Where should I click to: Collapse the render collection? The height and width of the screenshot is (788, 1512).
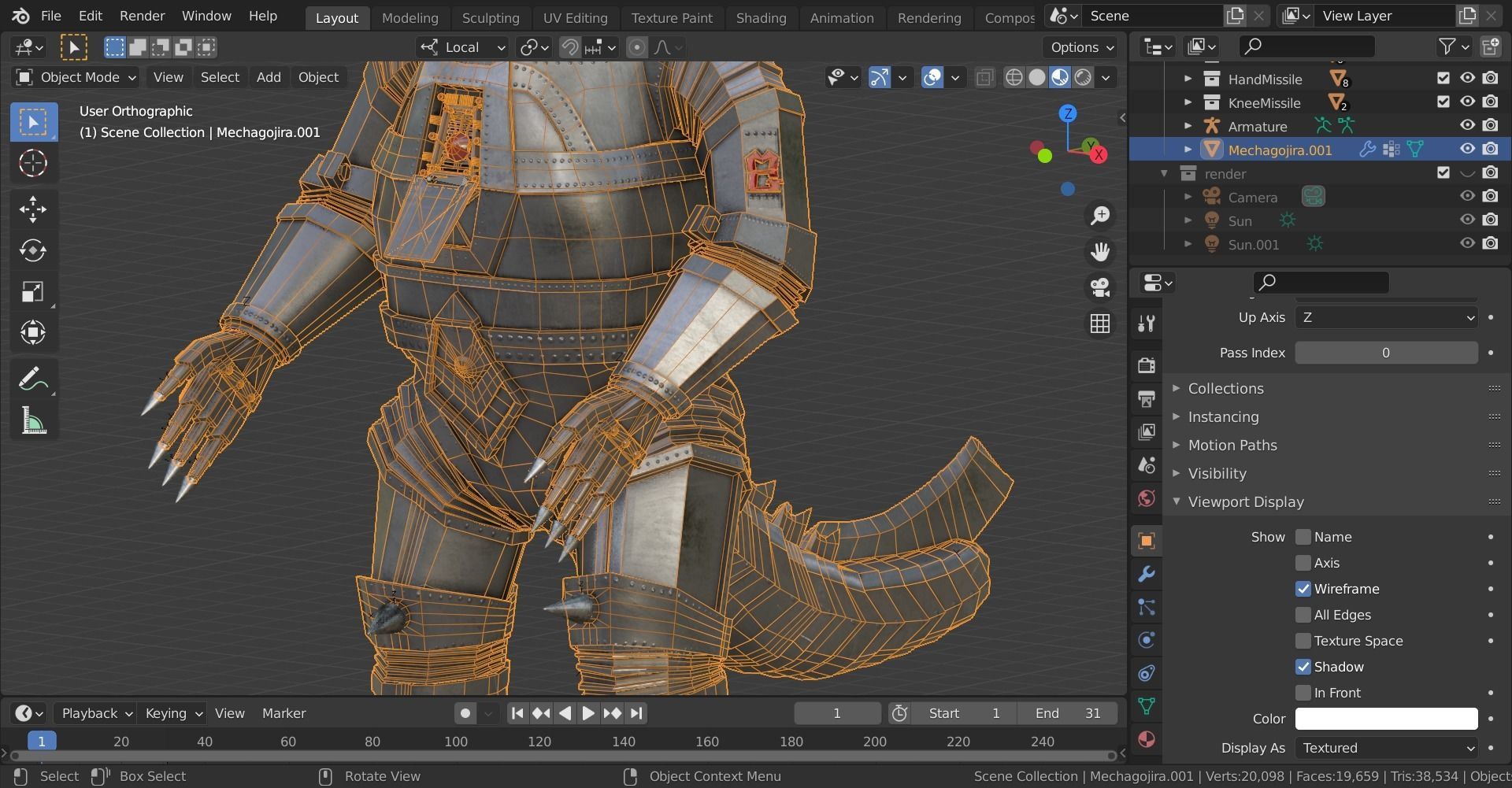pyautogui.click(x=1165, y=173)
